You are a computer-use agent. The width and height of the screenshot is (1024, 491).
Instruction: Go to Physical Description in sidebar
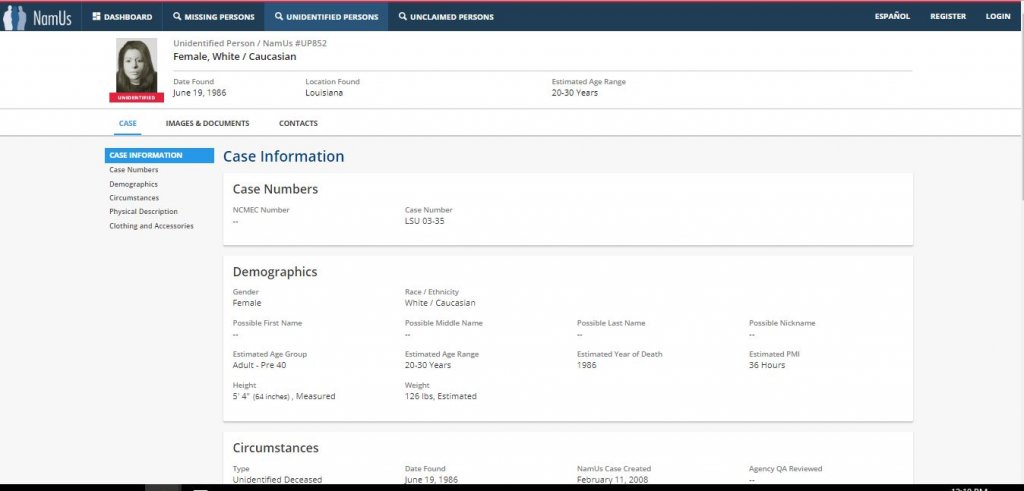tap(143, 212)
